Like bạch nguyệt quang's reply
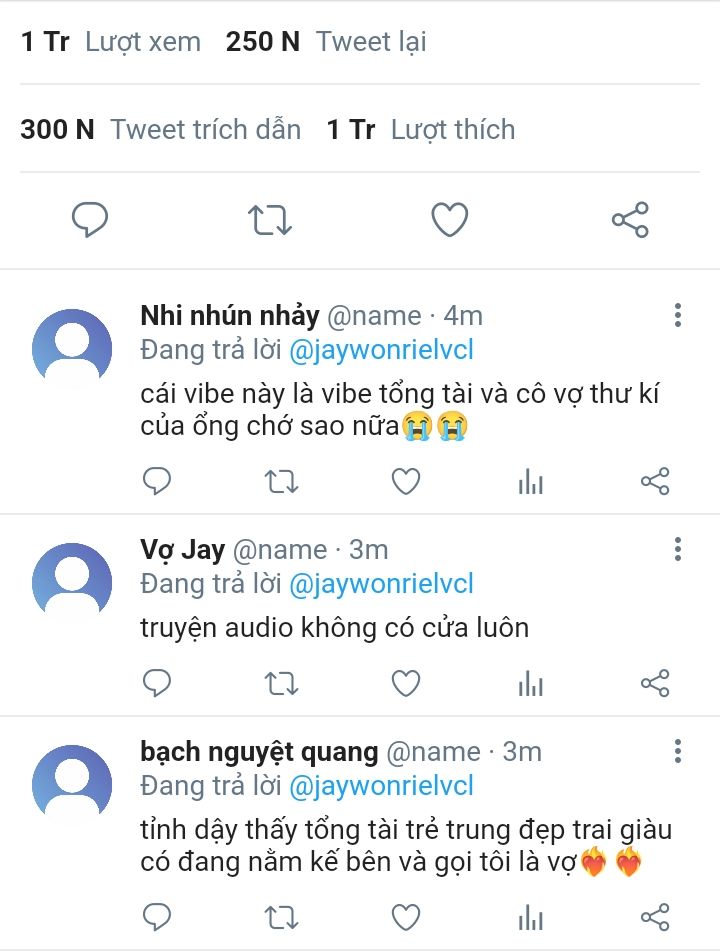Image resolution: width=720 pixels, height=952 pixels. click(405, 917)
